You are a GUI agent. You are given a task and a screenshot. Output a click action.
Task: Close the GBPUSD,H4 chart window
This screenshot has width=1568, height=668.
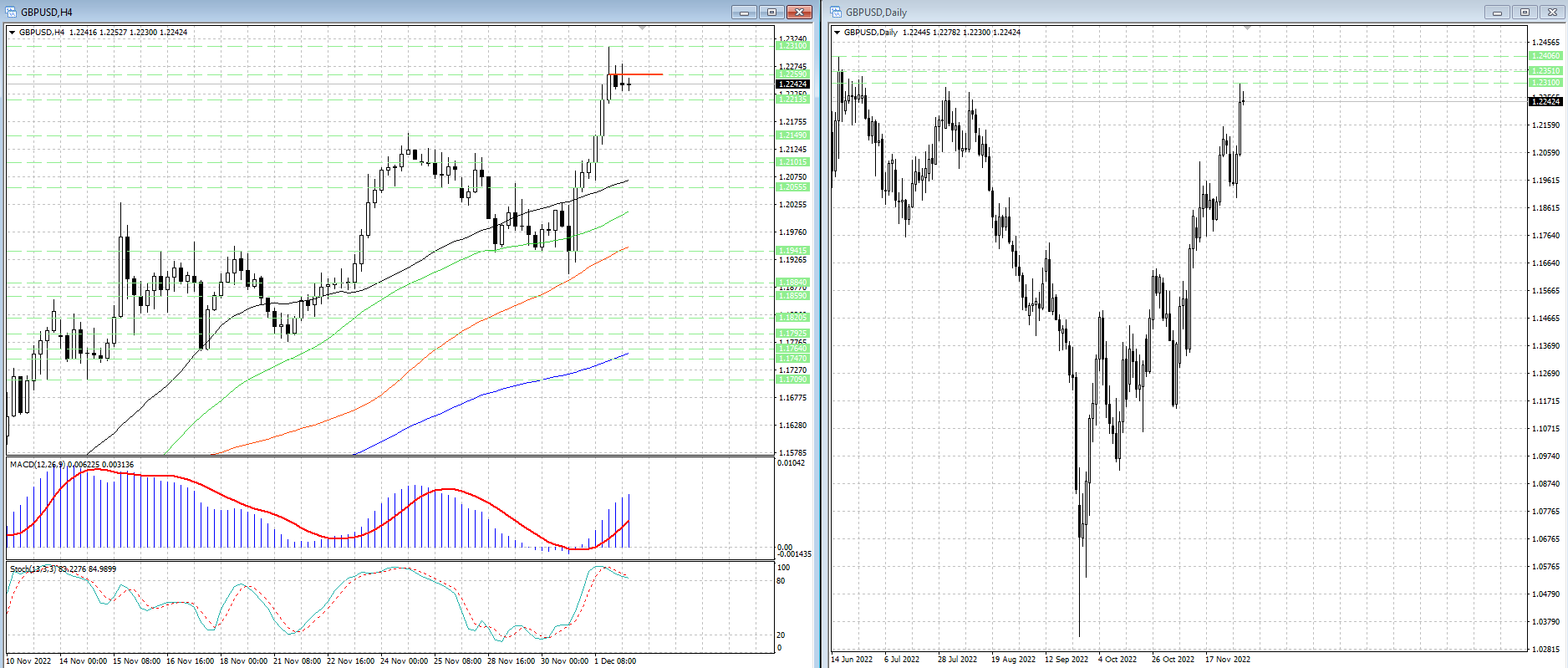[800, 12]
